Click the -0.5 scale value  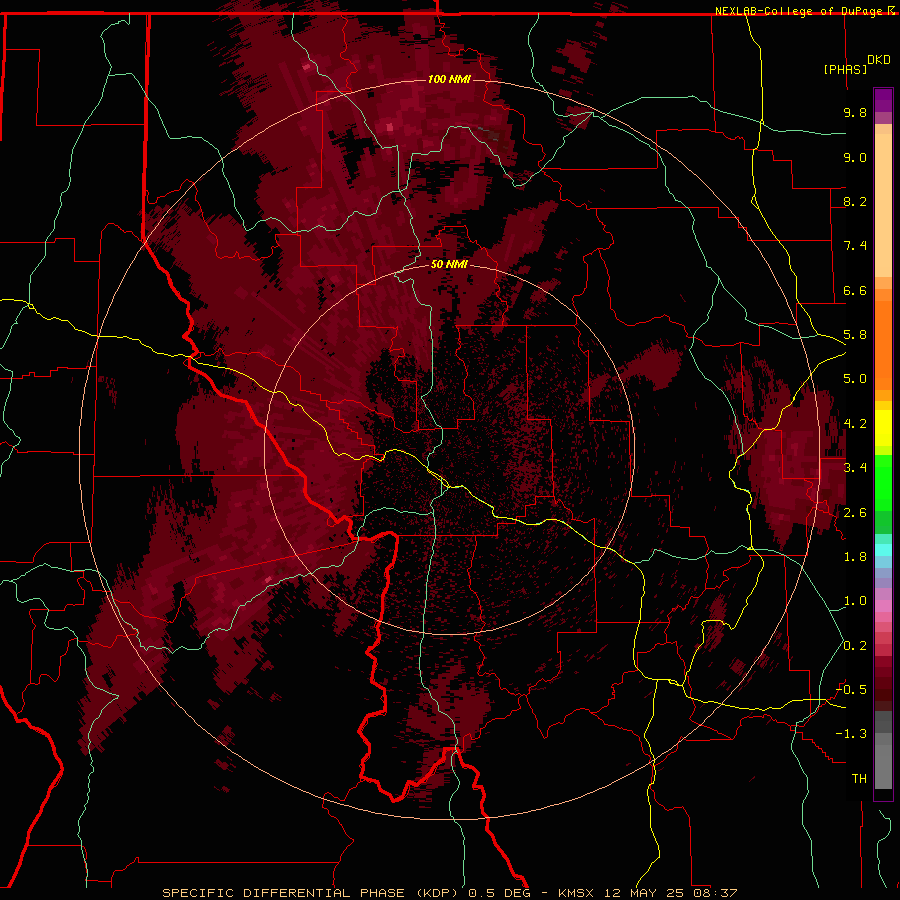tap(851, 690)
